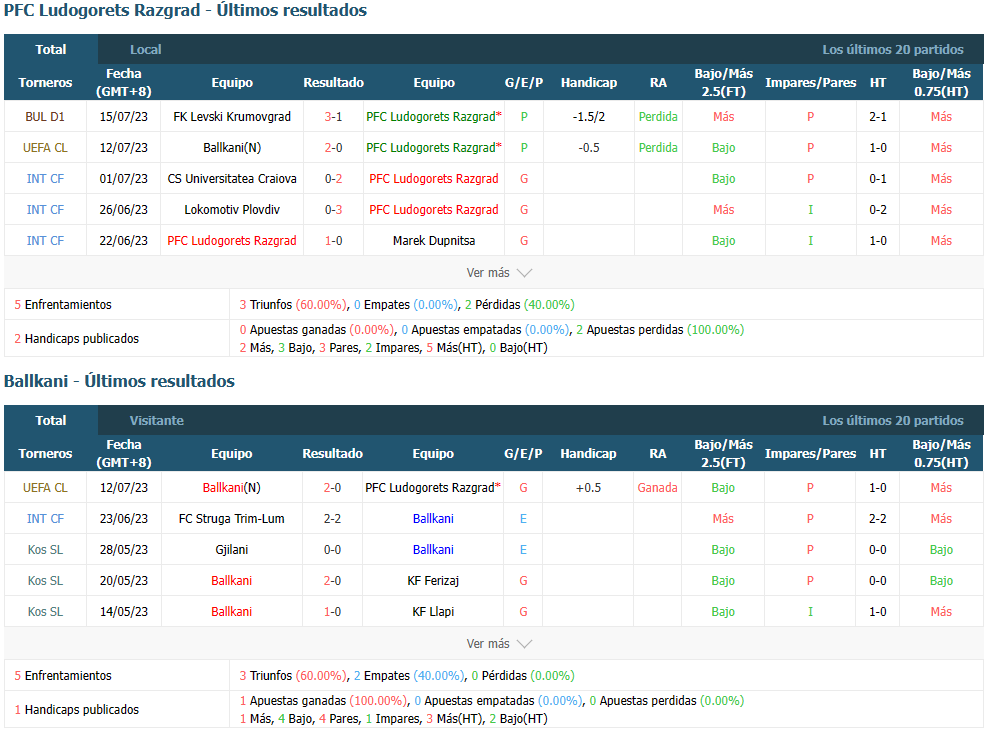Click the 0-3 result versus Lokomotiv Plovdiv

(x=333, y=209)
